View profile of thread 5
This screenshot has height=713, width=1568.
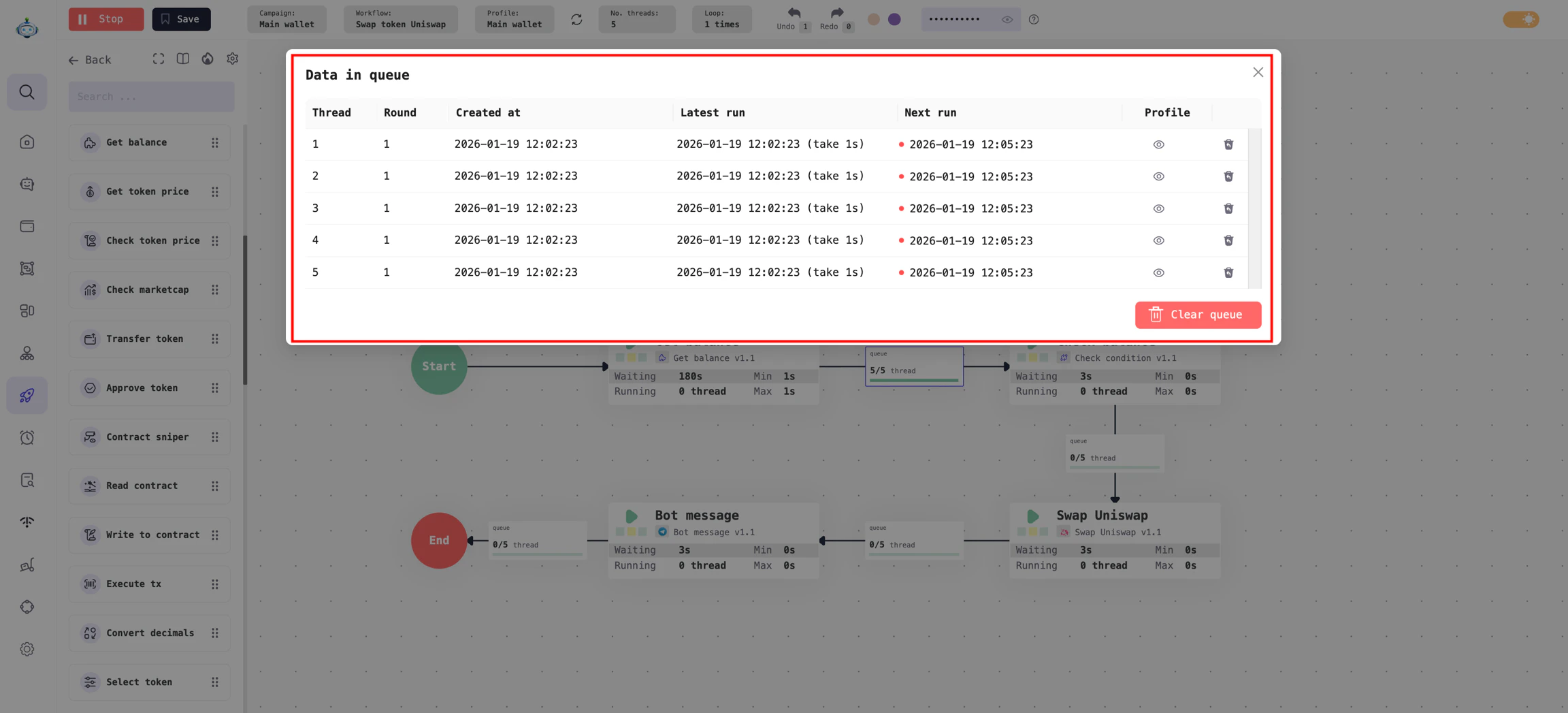(1158, 272)
